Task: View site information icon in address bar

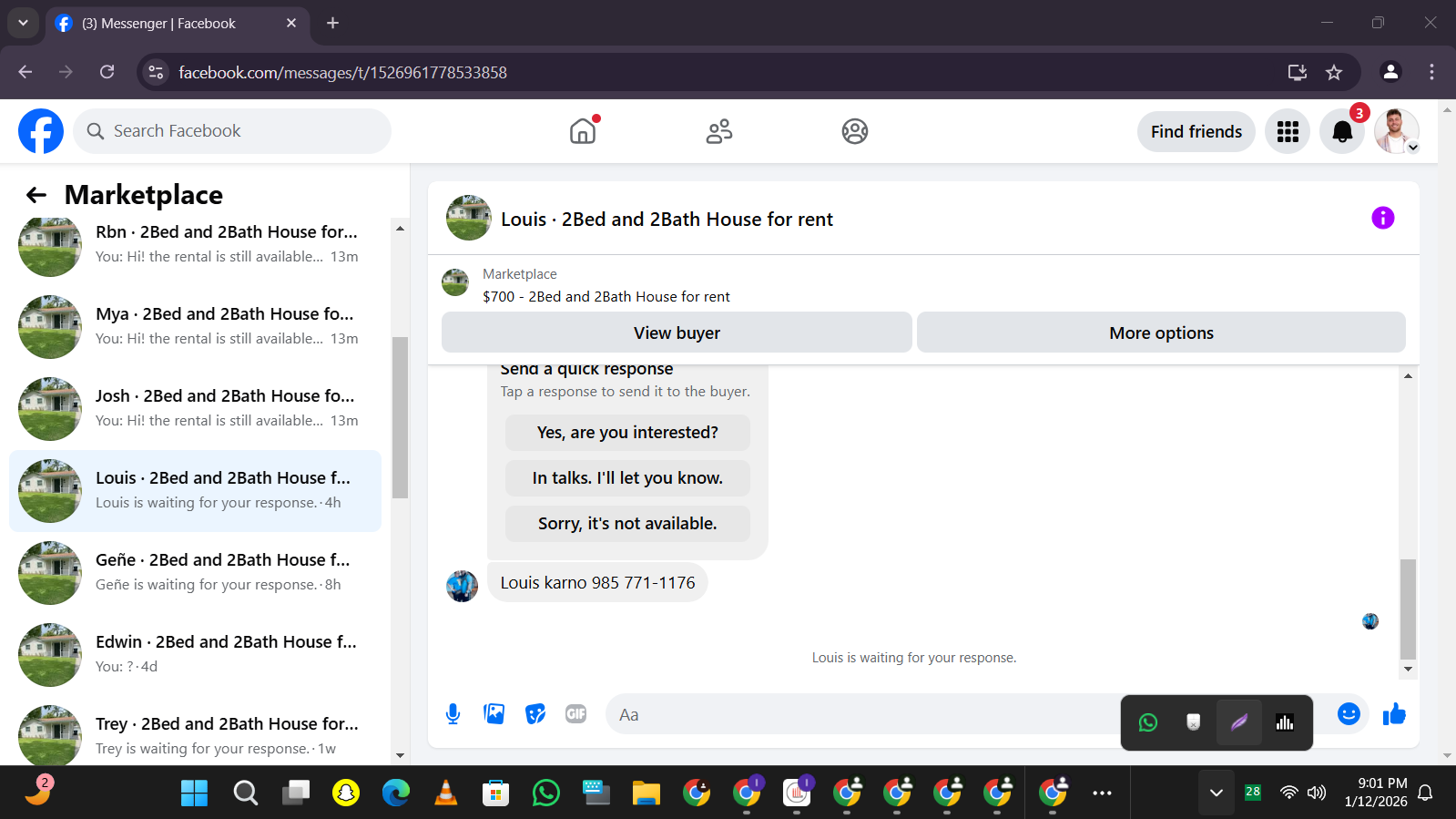Action: (x=157, y=72)
